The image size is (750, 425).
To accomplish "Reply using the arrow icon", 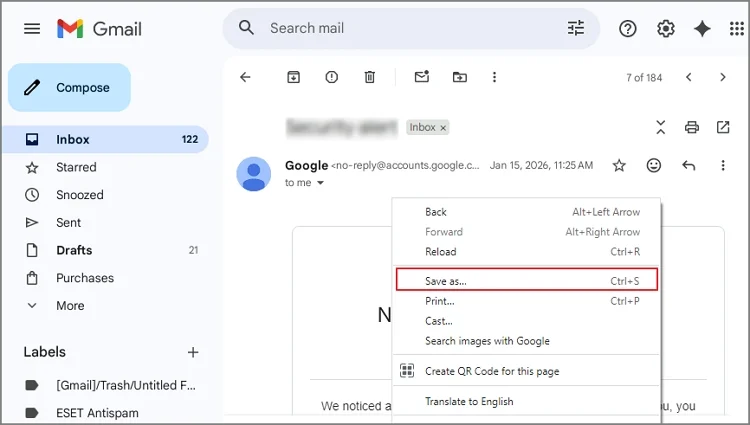I will coord(688,165).
